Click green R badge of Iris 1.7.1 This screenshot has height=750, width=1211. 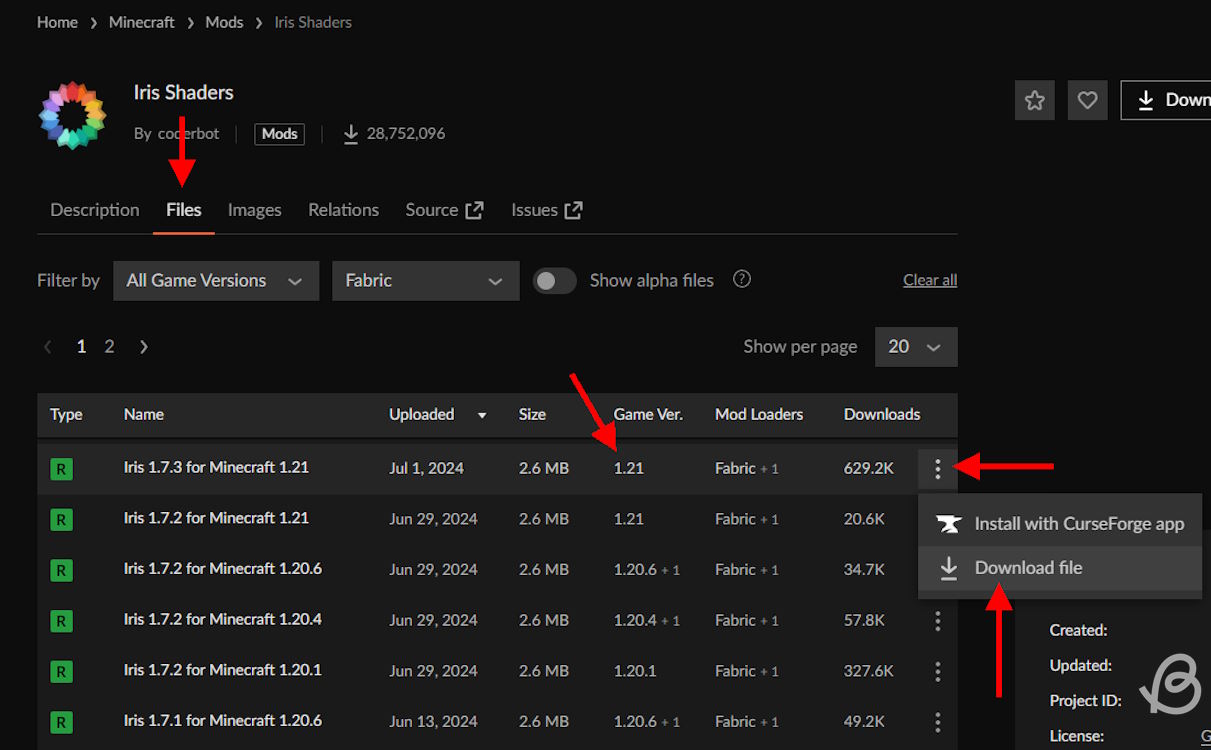click(x=61, y=722)
